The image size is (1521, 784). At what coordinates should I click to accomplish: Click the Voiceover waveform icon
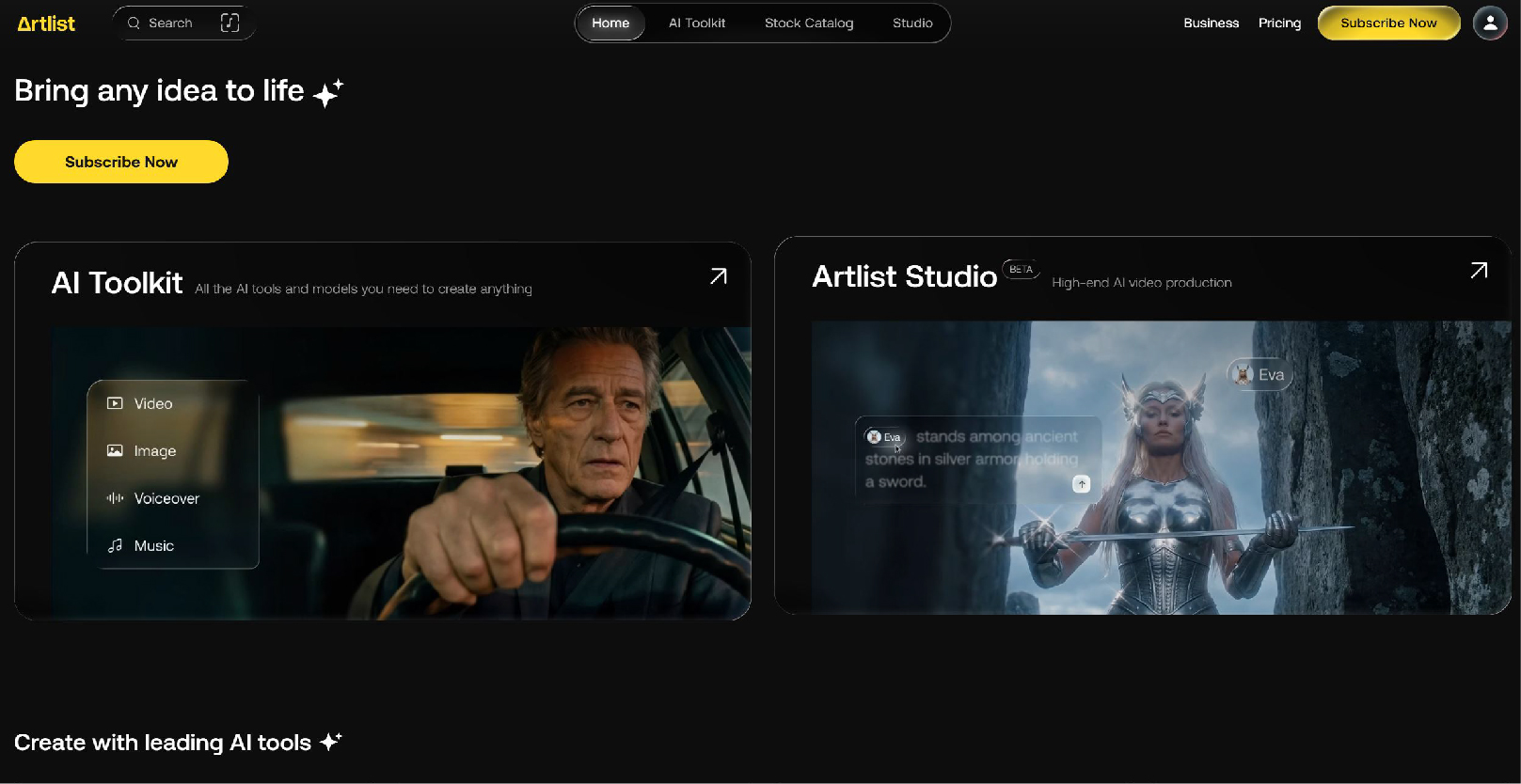(115, 498)
